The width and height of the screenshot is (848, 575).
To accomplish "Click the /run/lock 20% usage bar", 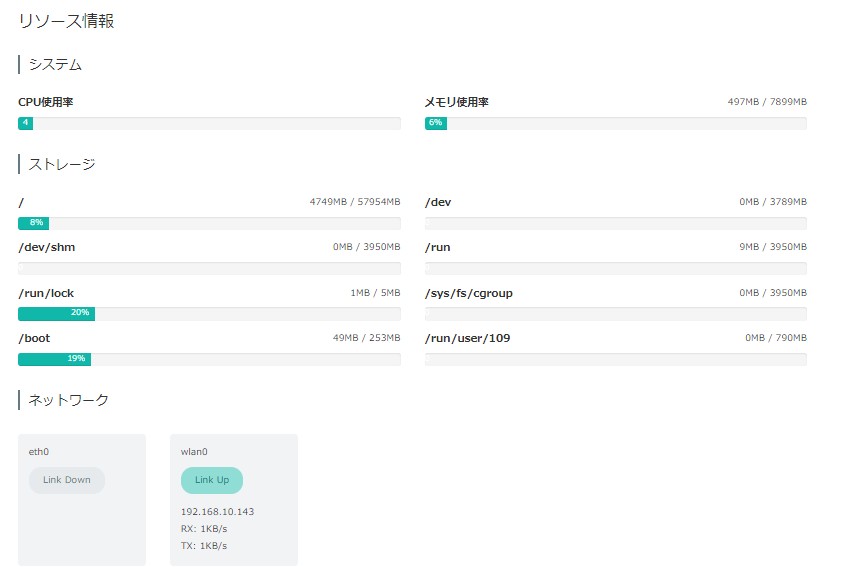I will tap(209, 314).
